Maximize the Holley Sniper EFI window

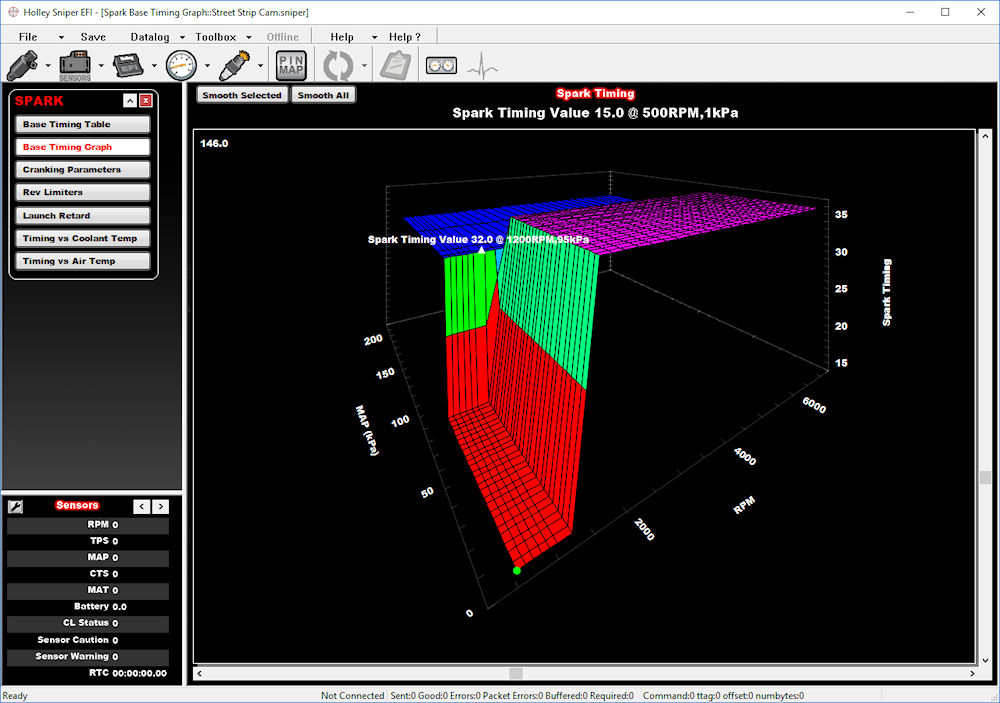(945, 12)
